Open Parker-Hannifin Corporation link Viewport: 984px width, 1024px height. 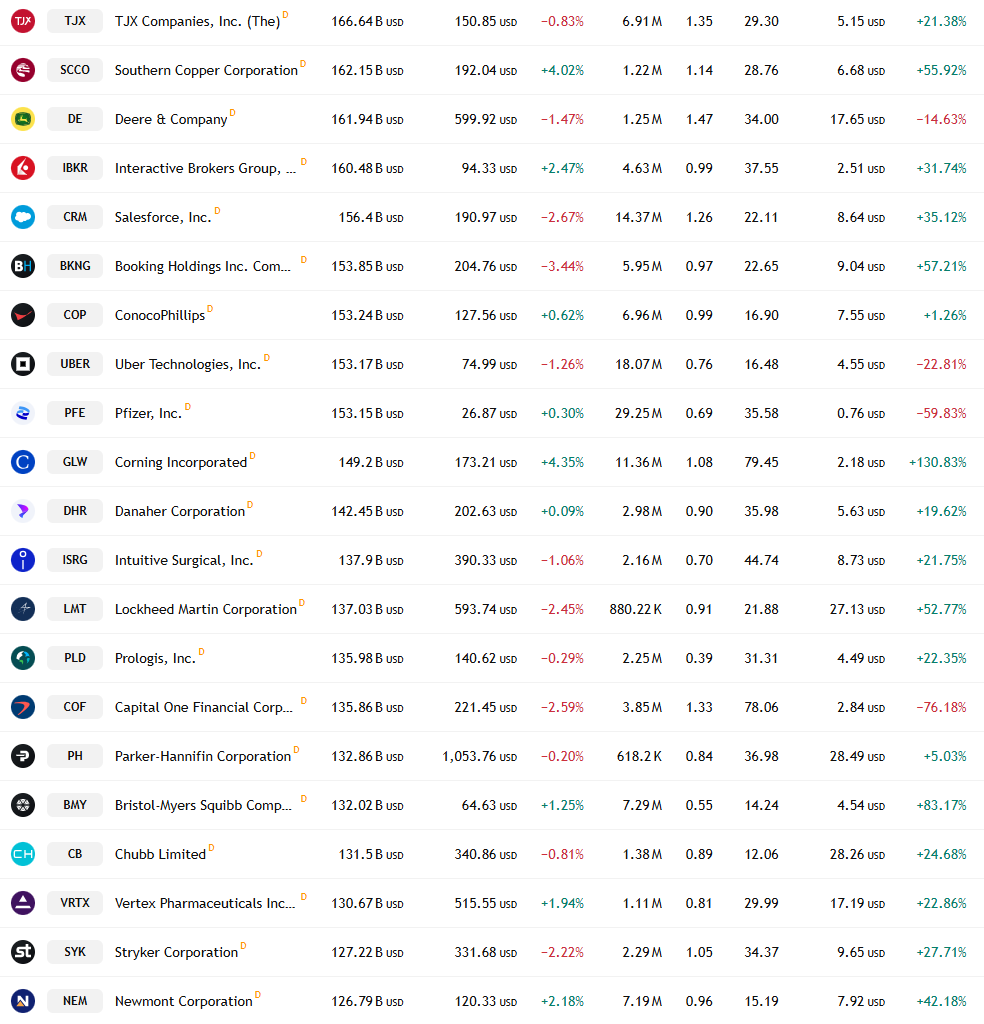click(x=203, y=756)
